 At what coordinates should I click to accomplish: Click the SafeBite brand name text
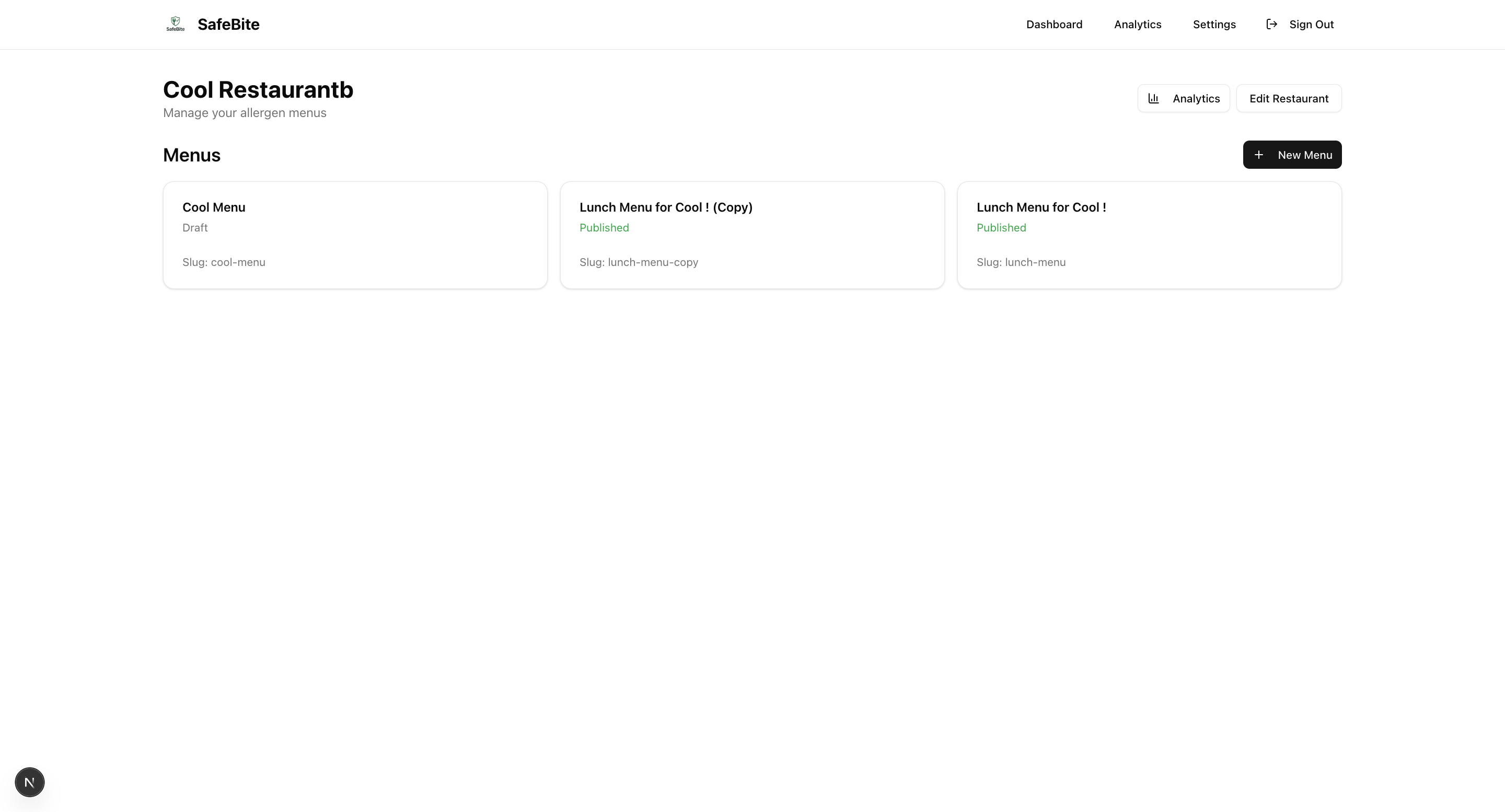click(228, 25)
